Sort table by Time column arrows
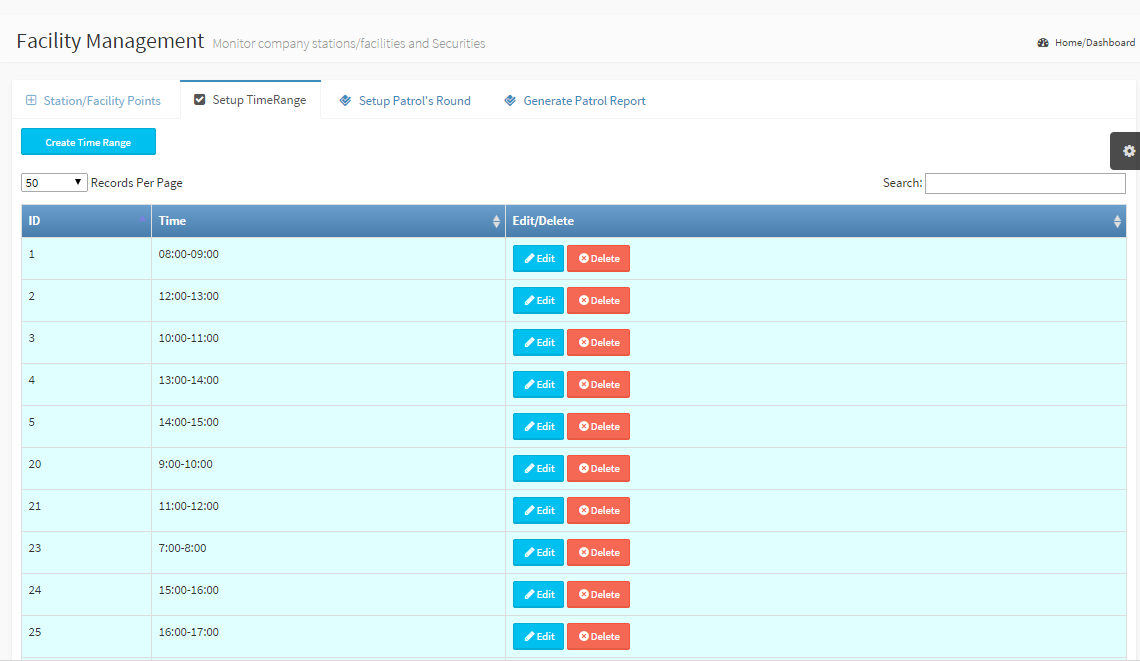 click(496, 222)
